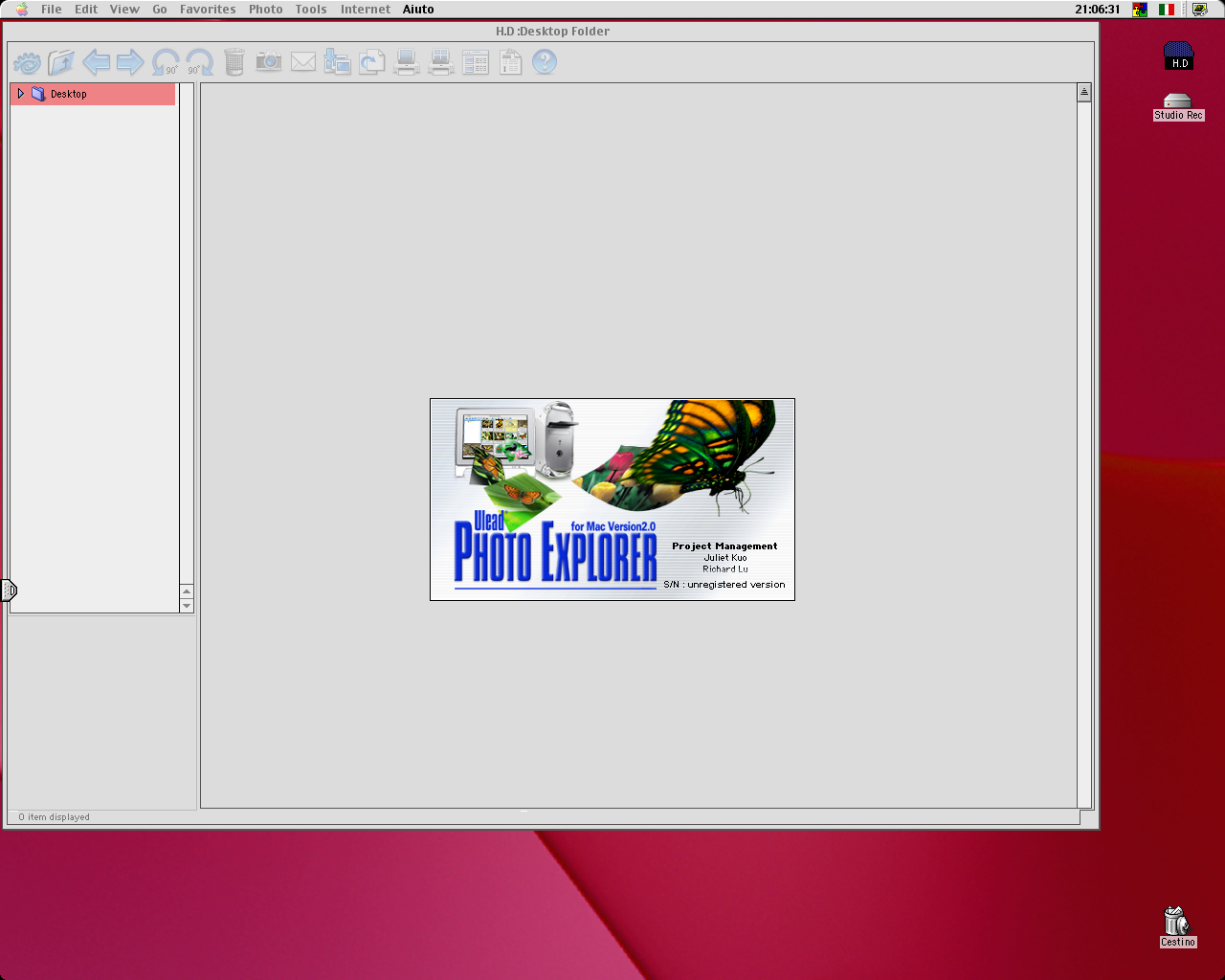Open the Go menu

tap(160, 9)
